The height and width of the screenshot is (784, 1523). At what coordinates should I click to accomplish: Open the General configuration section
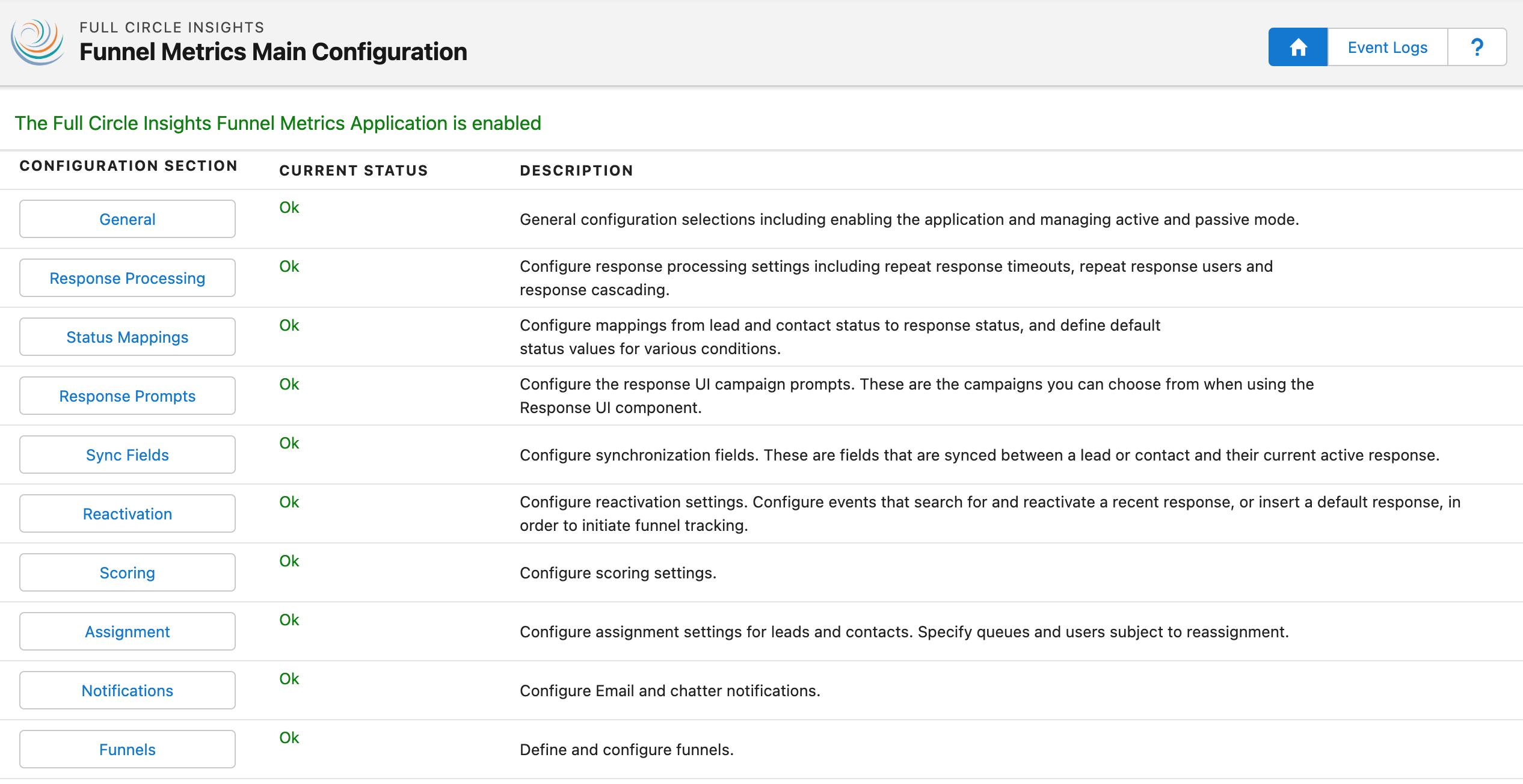[x=128, y=219]
